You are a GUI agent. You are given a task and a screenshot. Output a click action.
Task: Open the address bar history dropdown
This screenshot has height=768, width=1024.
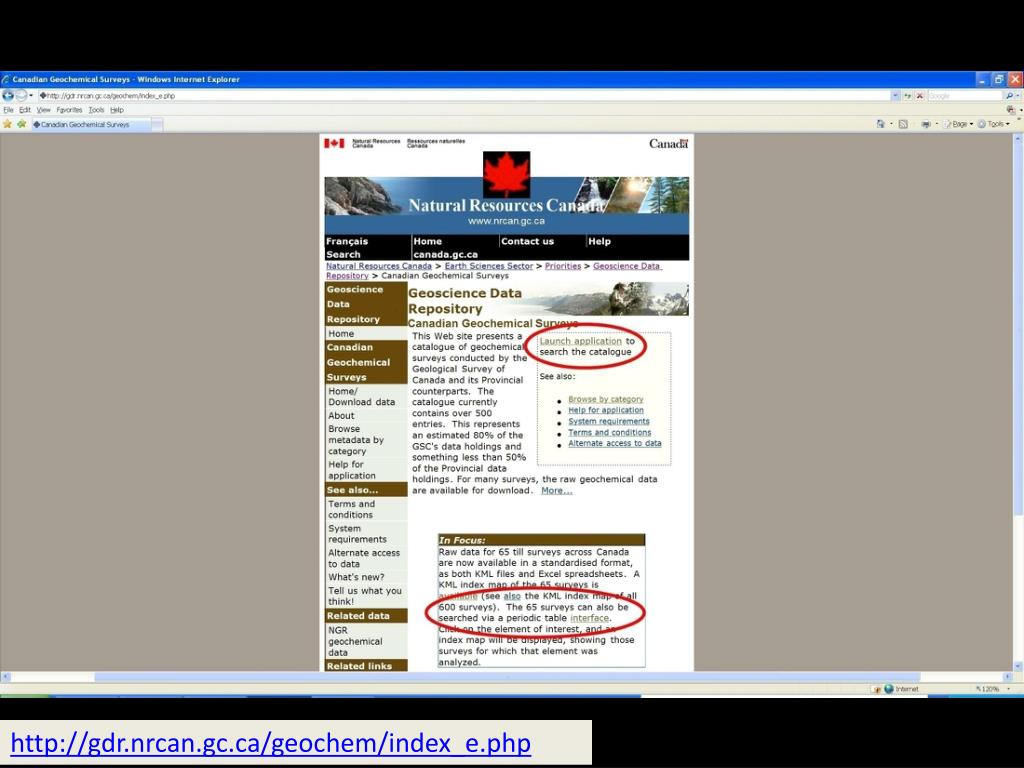coord(895,95)
